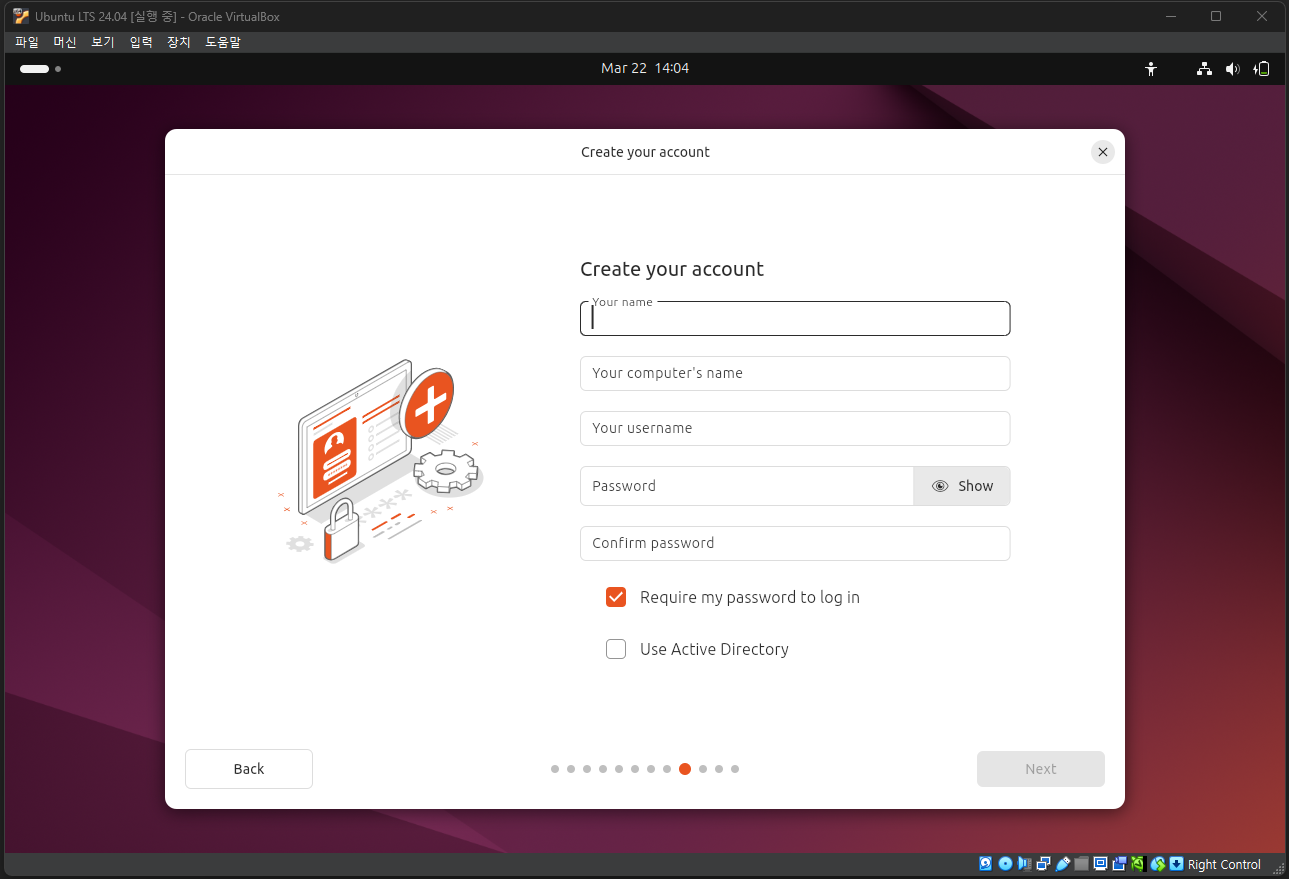Click the eye icon in Show password button
This screenshot has height=879, width=1289.
click(940, 486)
